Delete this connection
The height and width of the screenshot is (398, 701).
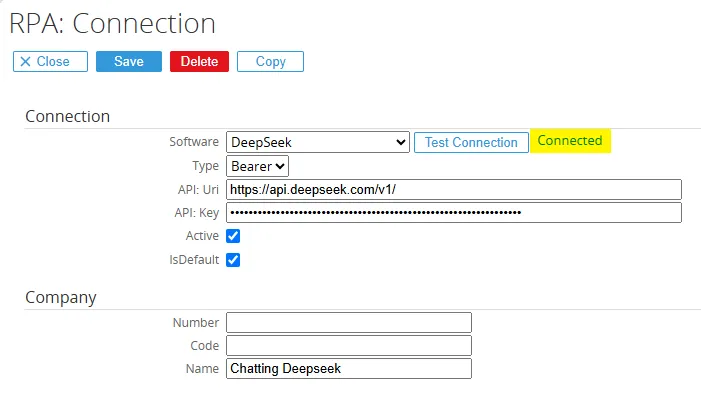[199, 62]
